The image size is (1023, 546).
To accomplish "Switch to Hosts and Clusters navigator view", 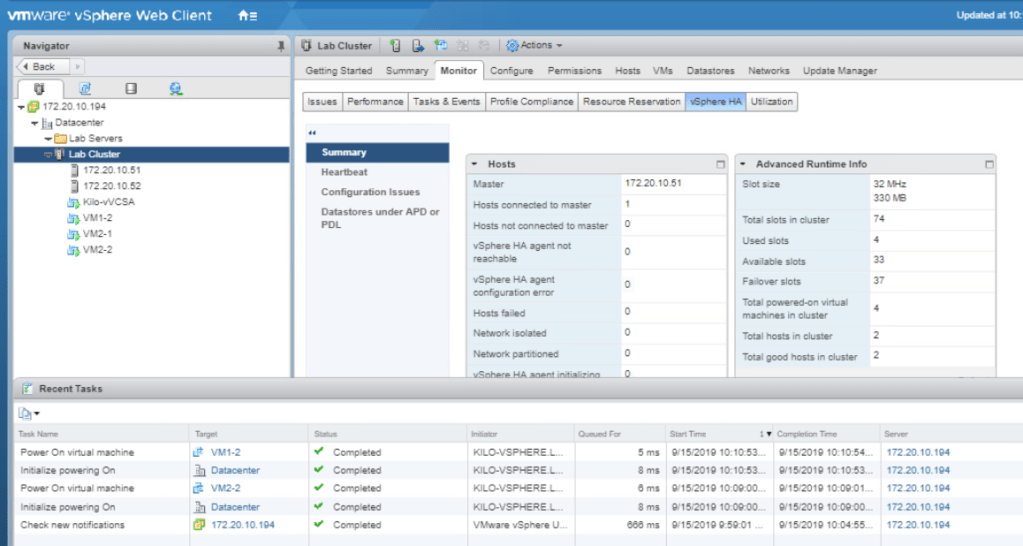I will pos(39,89).
